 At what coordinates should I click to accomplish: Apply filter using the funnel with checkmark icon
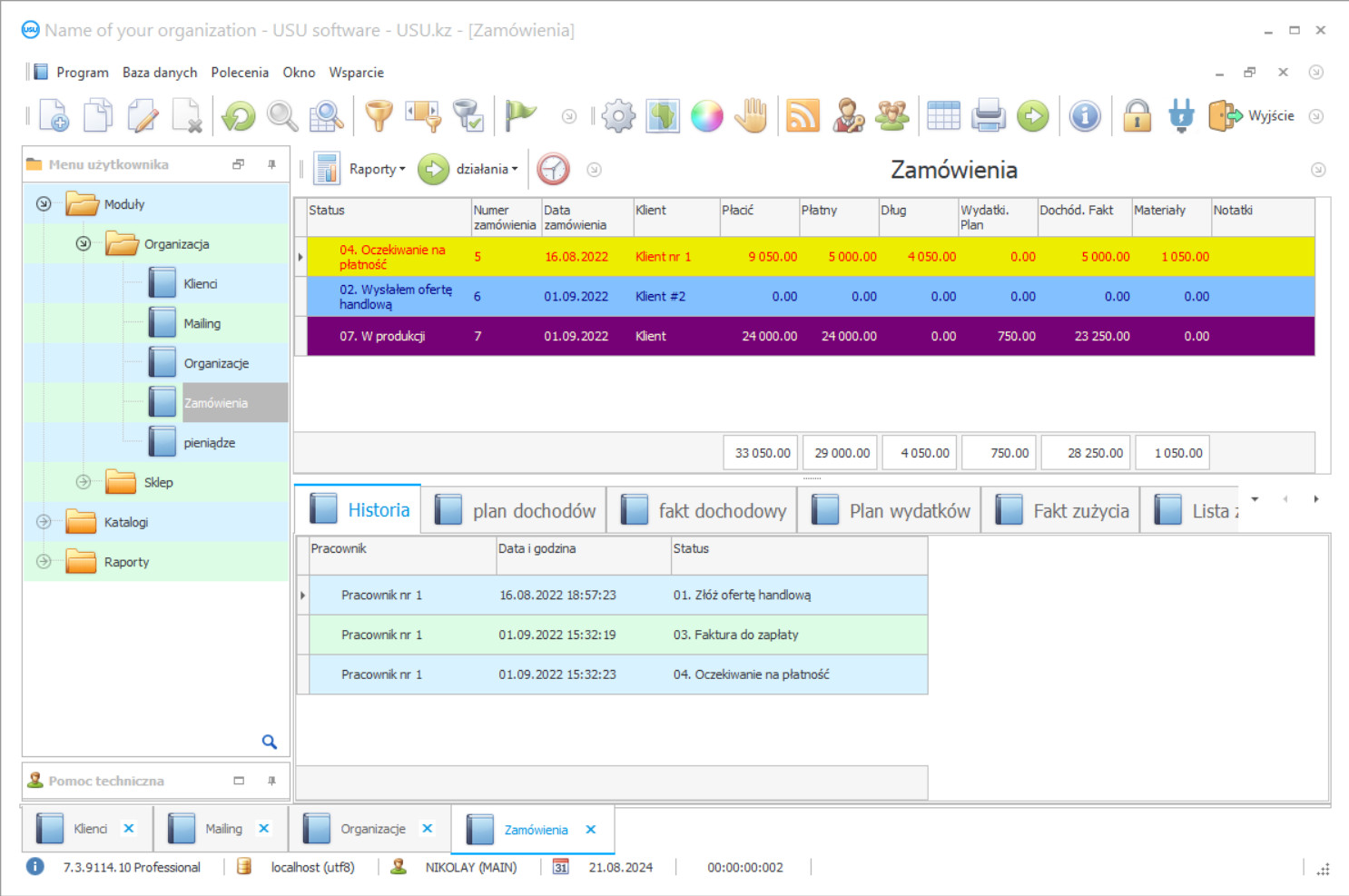tap(468, 115)
